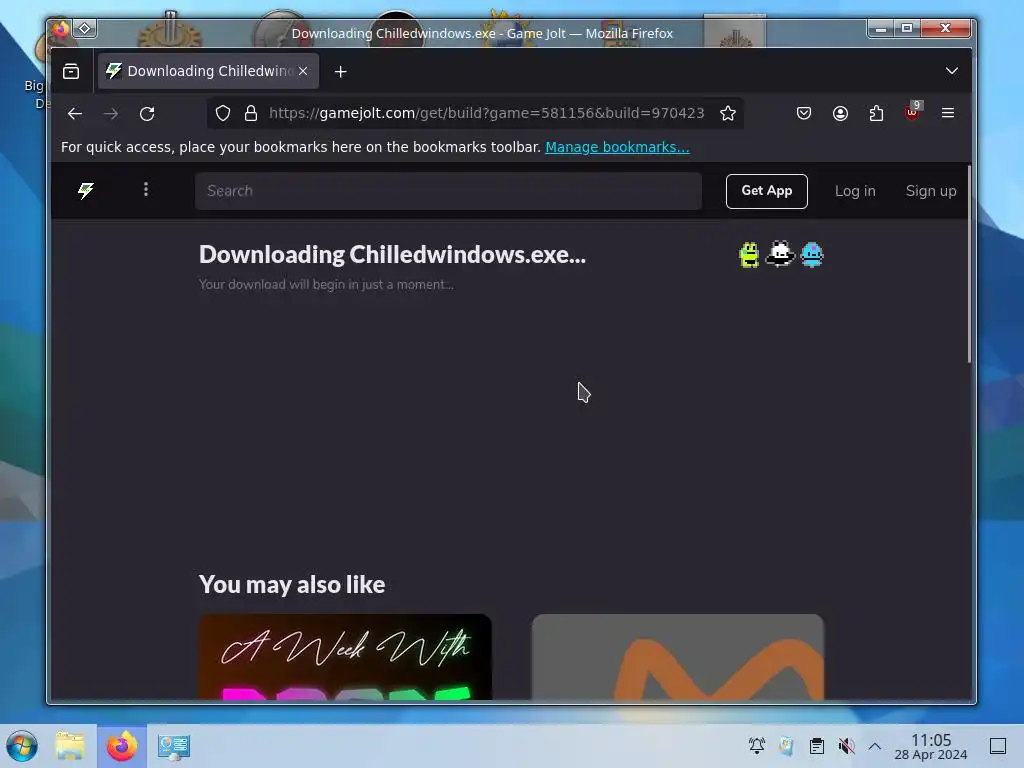Open Game Jolt three-dot more menu

146,189
